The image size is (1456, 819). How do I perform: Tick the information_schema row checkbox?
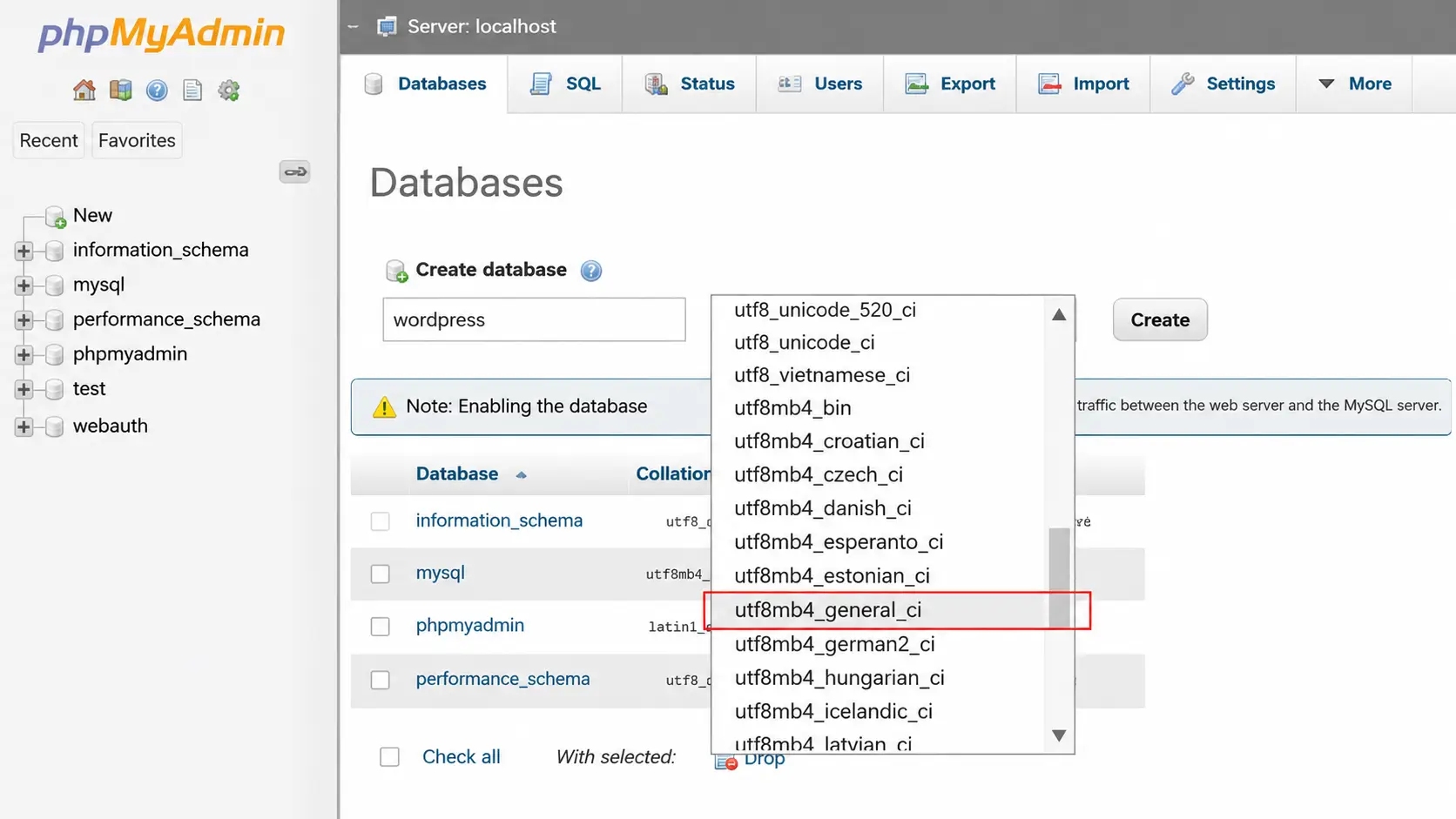381,521
